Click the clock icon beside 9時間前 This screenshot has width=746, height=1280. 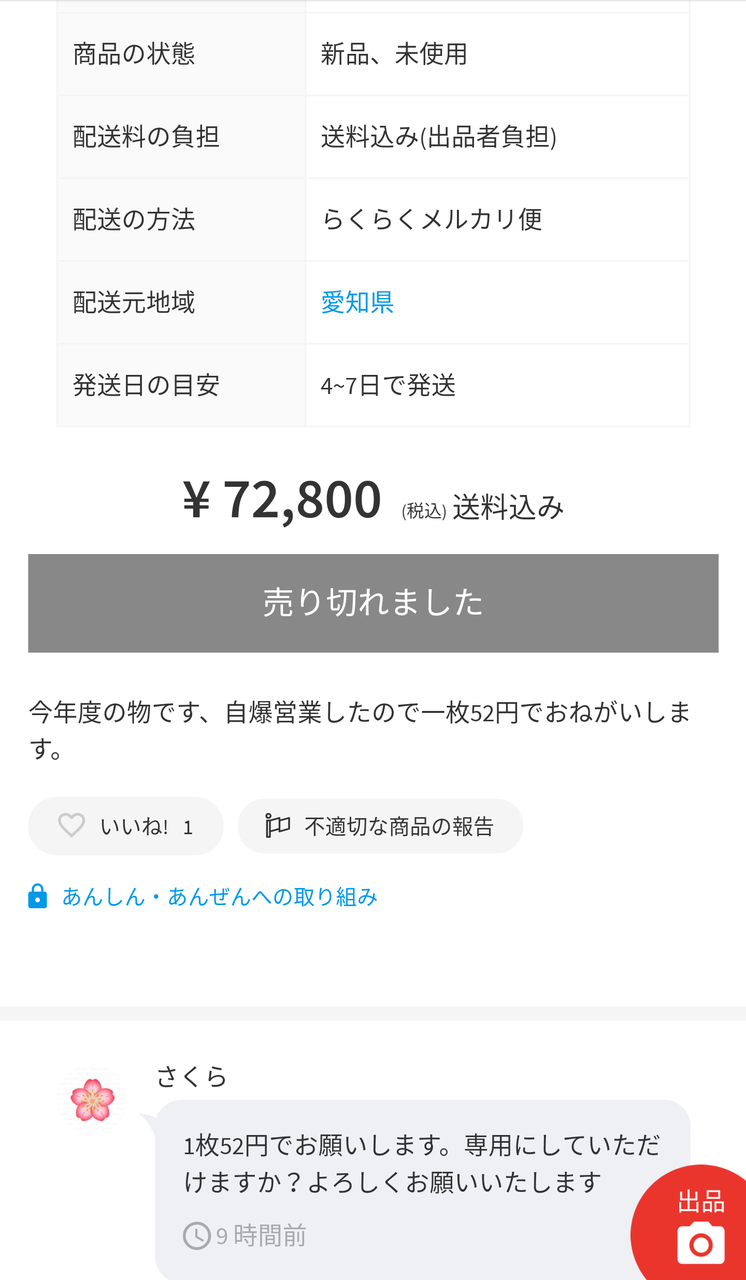[196, 1236]
